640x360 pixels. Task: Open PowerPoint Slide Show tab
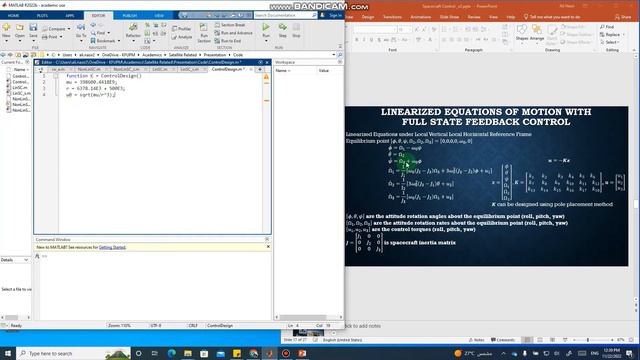pyautogui.click(x=449, y=17)
